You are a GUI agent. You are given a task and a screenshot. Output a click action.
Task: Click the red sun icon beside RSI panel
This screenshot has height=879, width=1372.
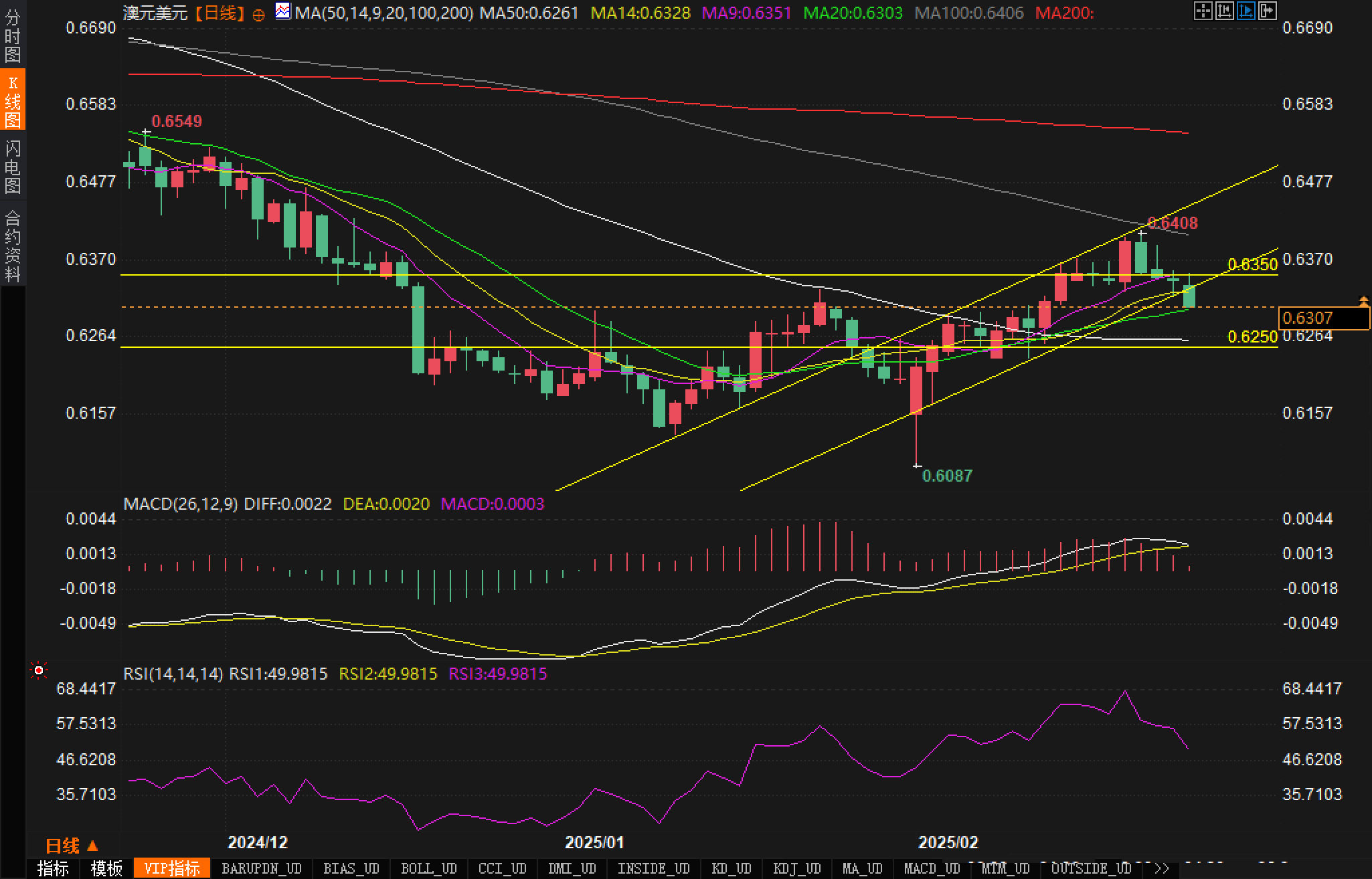(x=39, y=670)
